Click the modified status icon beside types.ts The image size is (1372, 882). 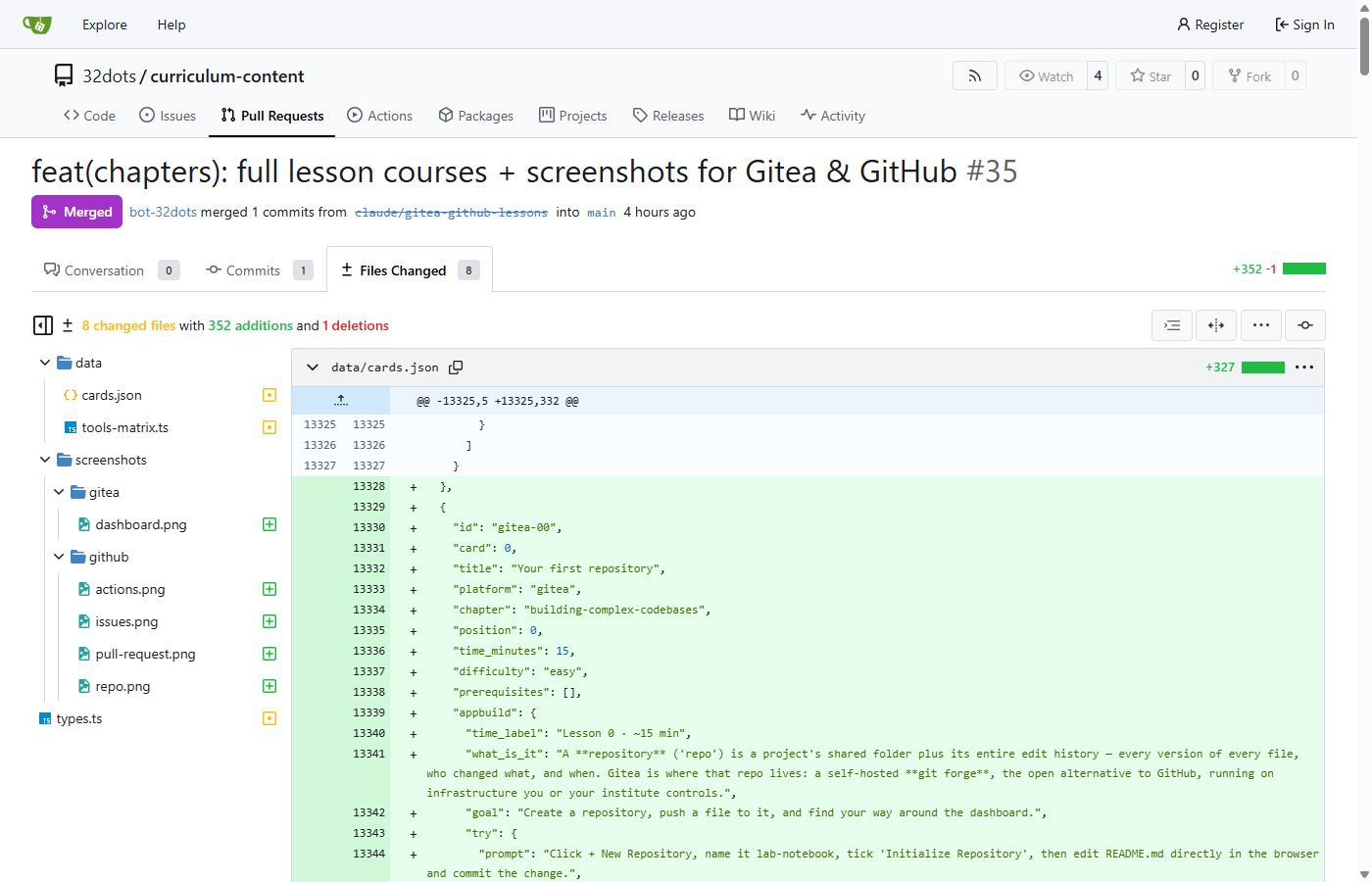pyautogui.click(x=269, y=718)
